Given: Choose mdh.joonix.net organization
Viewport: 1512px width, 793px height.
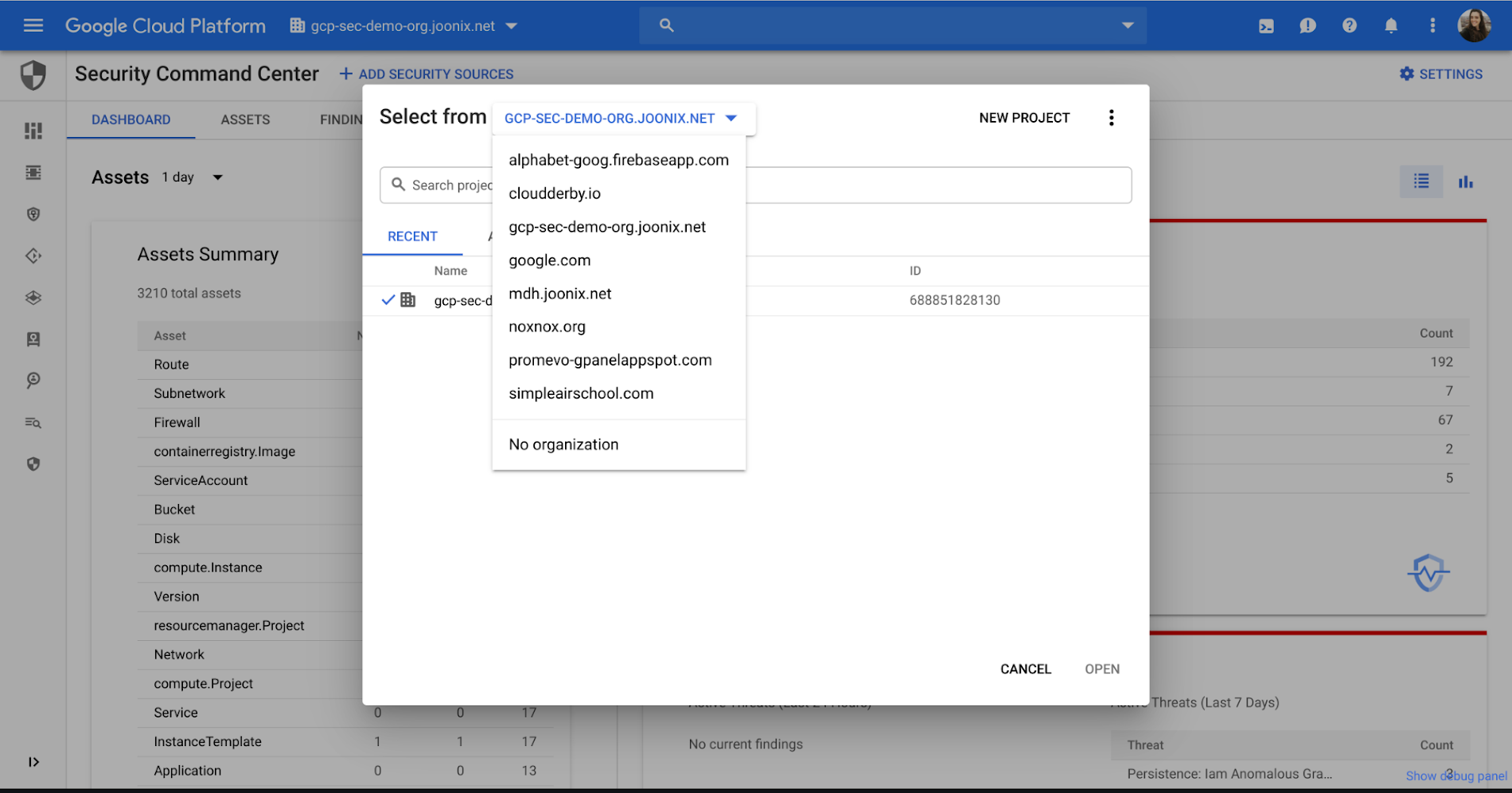Looking at the screenshot, I should click(x=618, y=294).
